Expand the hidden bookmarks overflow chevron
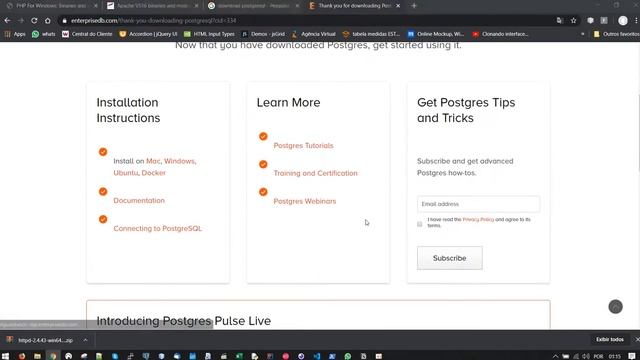Image resolution: width=640 pixels, height=360 pixels. (582, 34)
